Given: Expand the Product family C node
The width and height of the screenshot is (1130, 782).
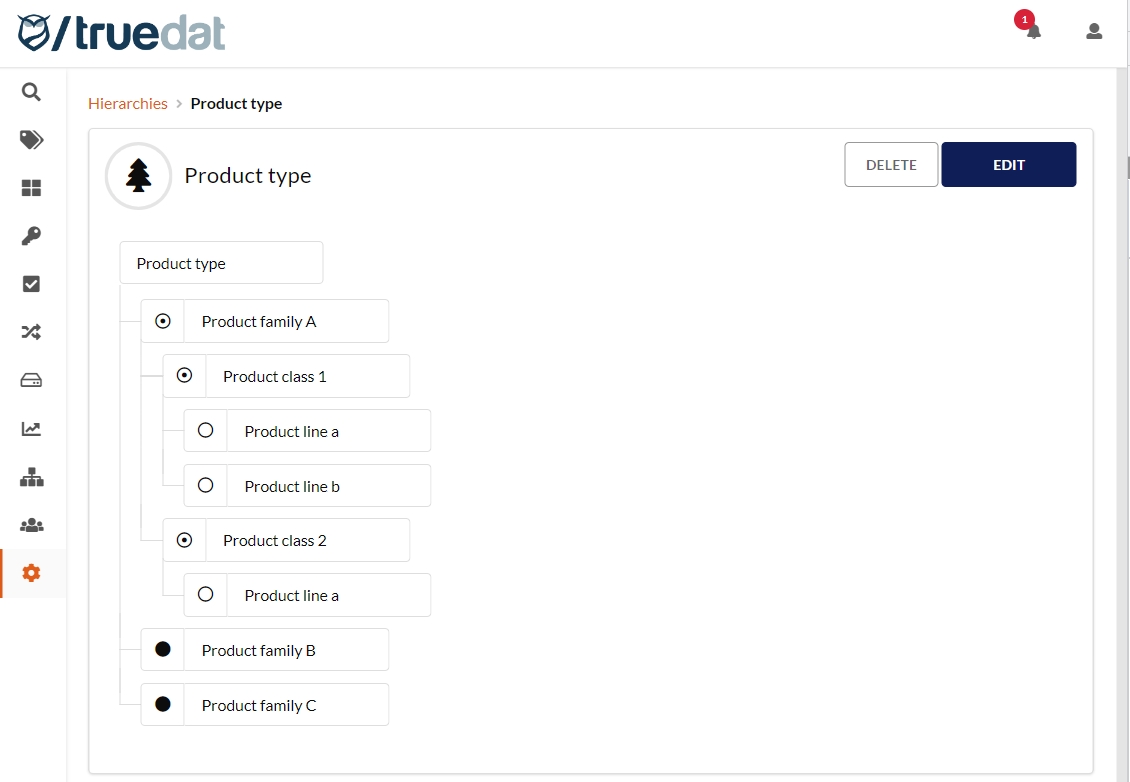Looking at the screenshot, I should click(163, 705).
